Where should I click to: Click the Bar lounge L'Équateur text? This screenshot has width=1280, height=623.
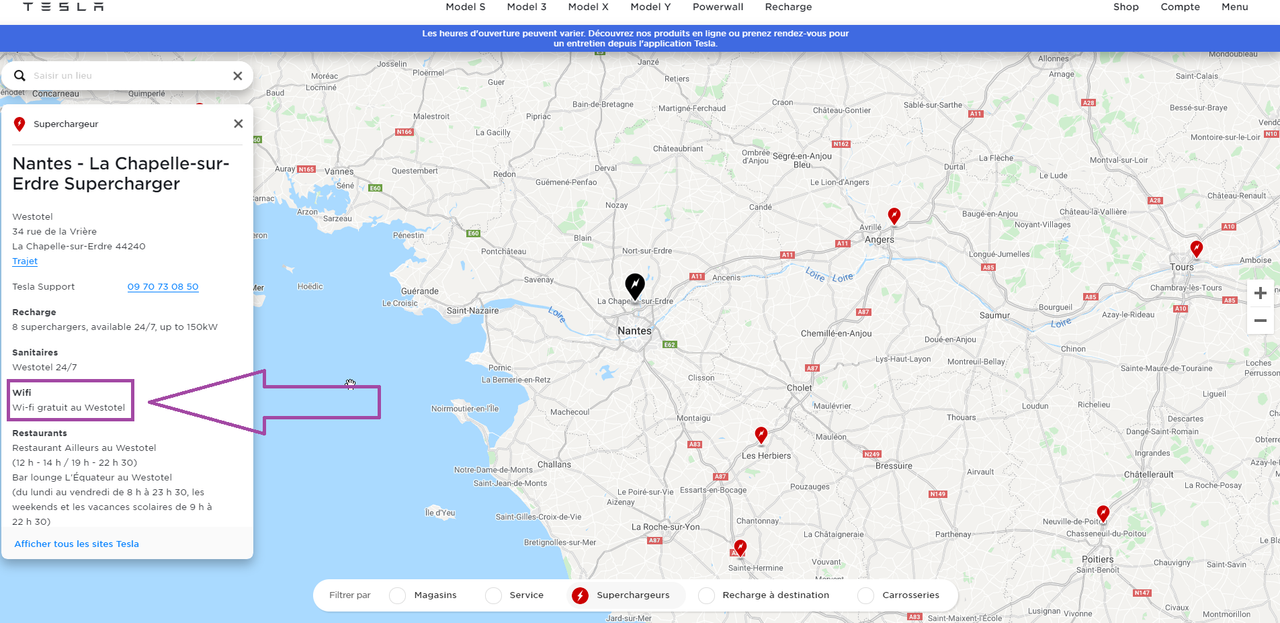92,477
